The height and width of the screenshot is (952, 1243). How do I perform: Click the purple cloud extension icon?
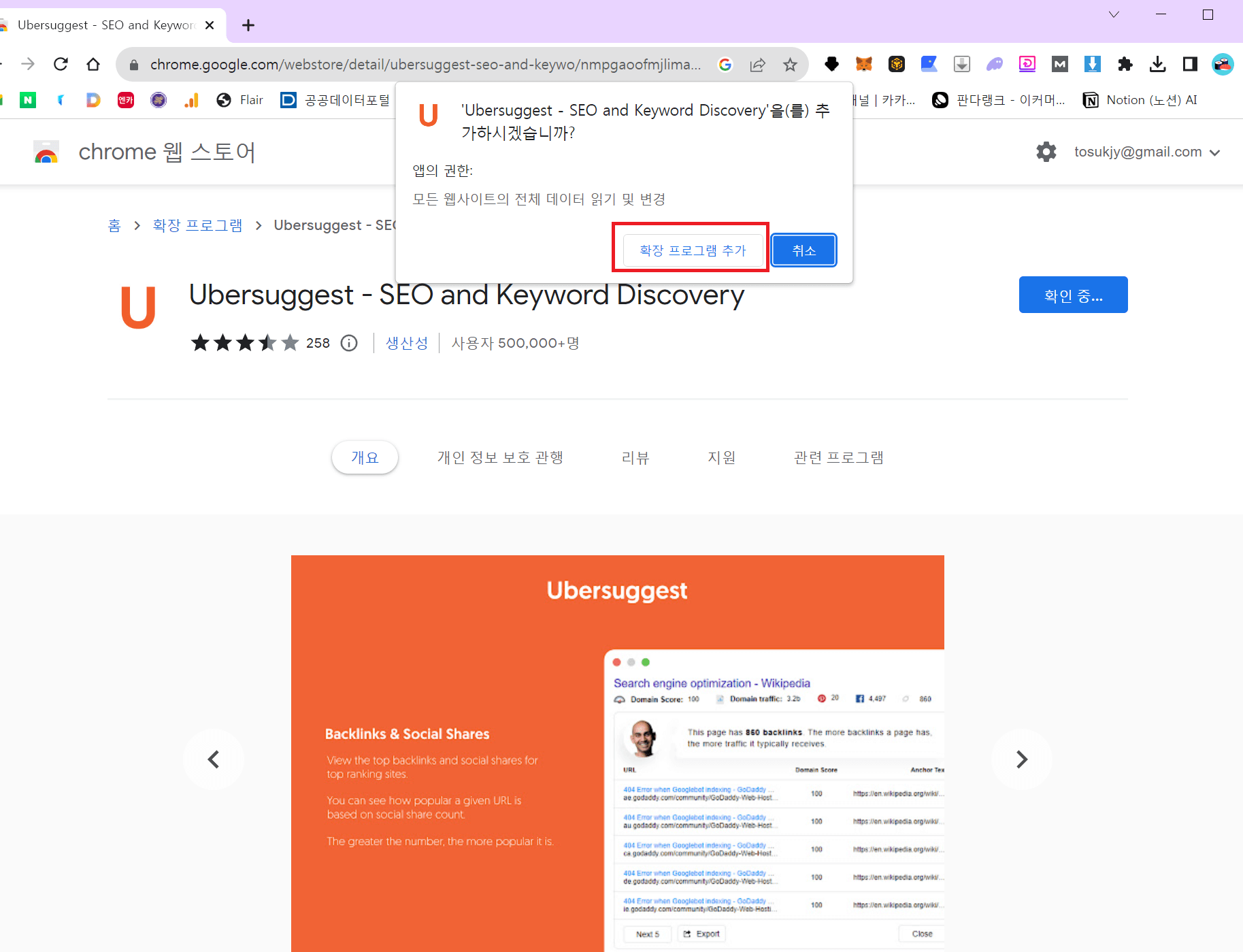(995, 64)
